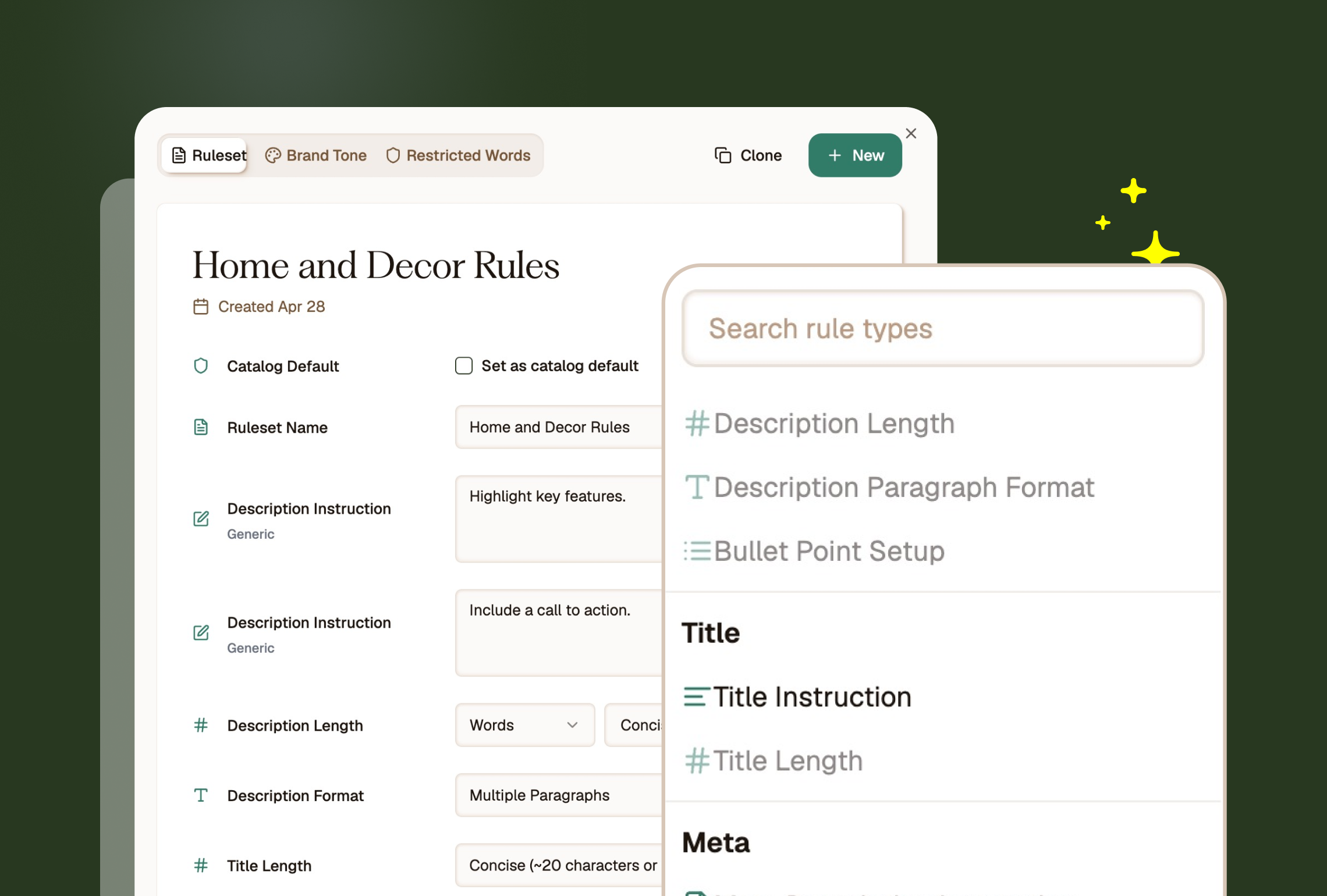
Task: Click the Search rule types field
Action: click(942, 329)
